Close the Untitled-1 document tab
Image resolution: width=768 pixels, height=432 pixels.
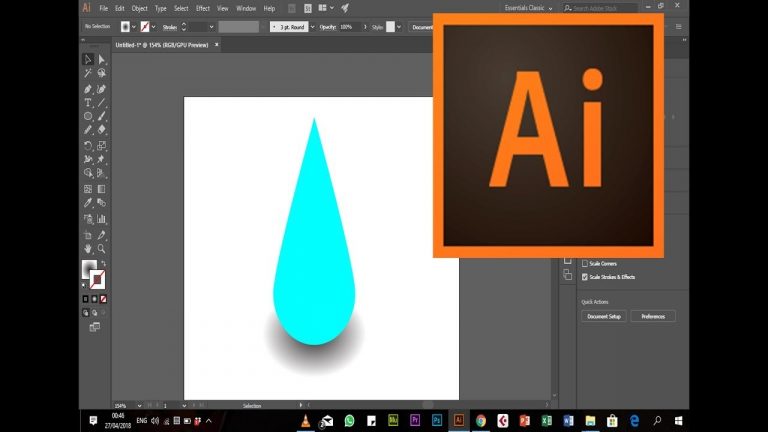point(216,45)
